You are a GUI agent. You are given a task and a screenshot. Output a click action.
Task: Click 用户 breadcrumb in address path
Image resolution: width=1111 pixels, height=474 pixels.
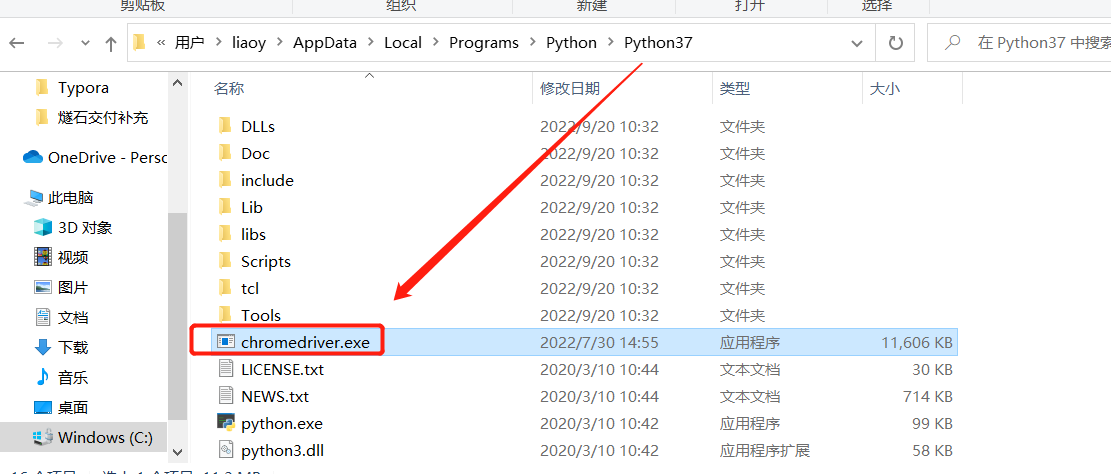[x=190, y=43]
